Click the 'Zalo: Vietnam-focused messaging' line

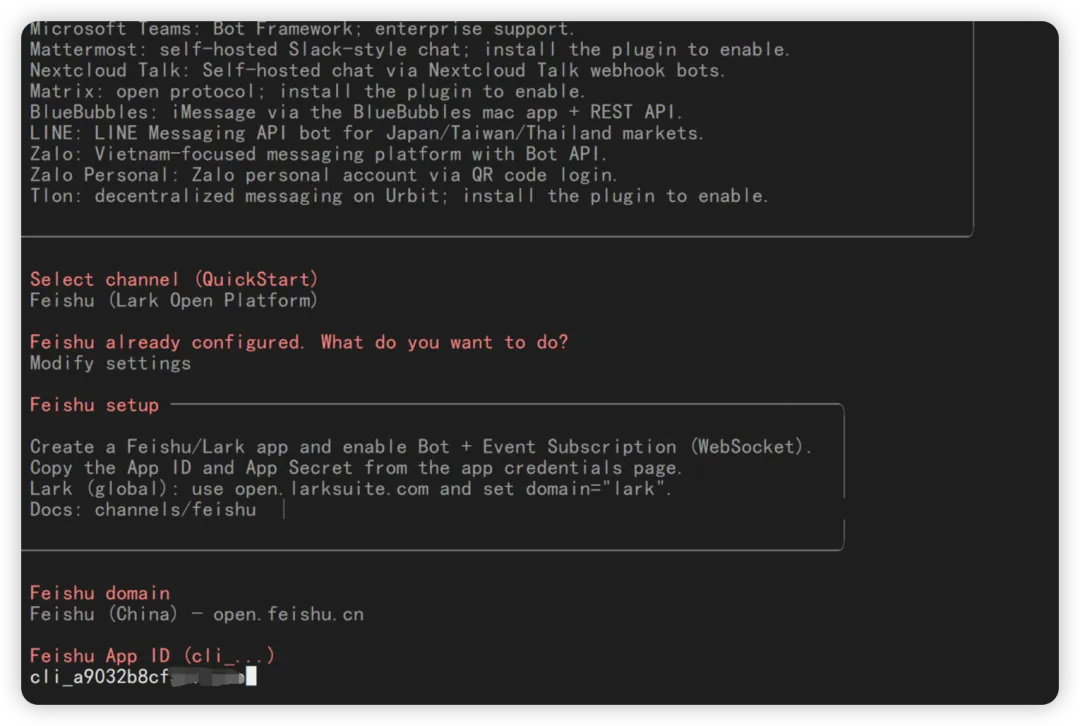point(318,154)
